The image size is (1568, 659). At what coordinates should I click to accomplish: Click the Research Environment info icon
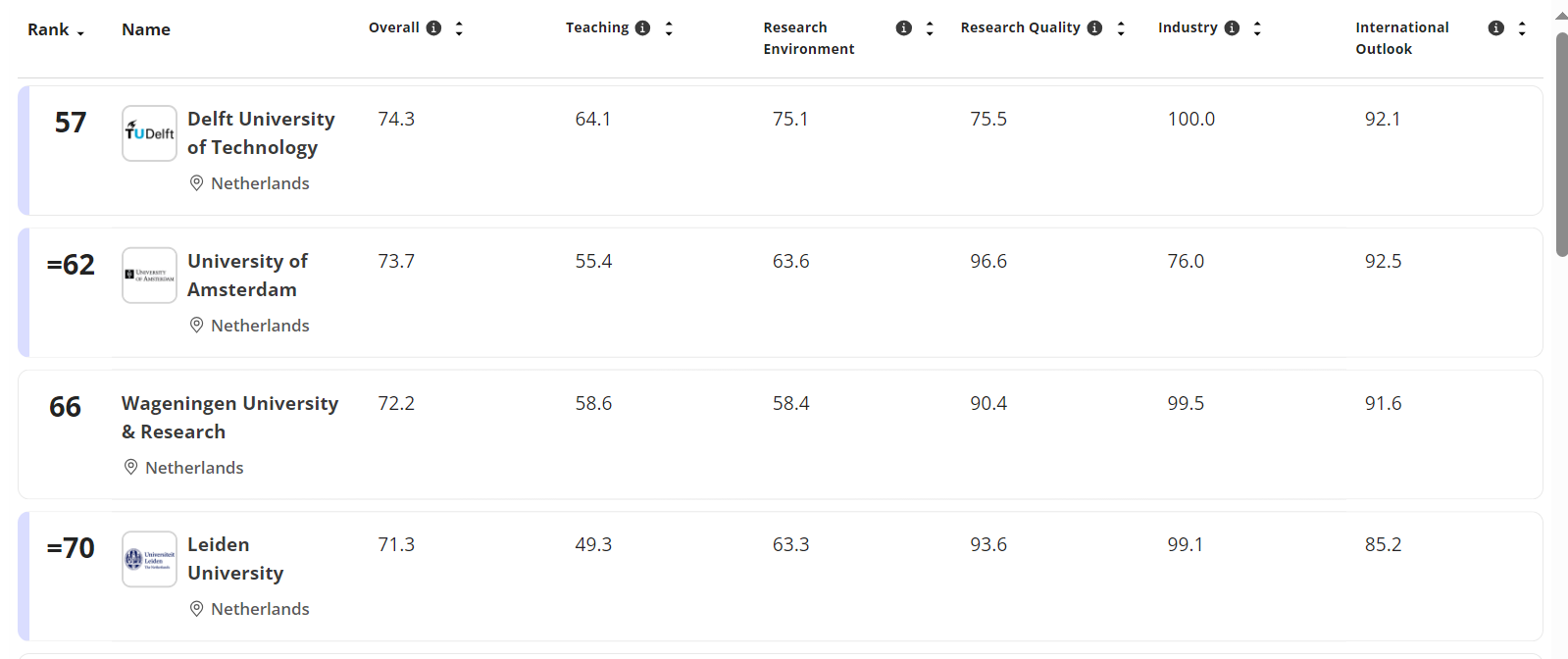click(904, 28)
